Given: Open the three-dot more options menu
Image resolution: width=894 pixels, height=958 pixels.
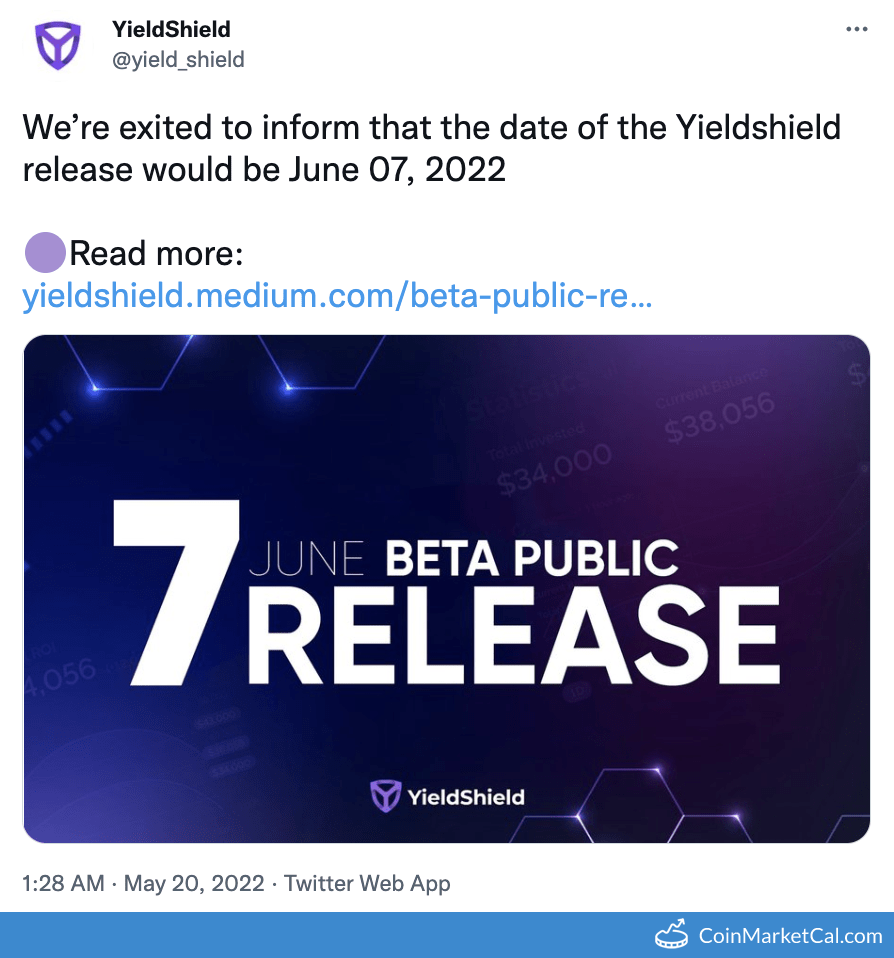Looking at the screenshot, I should (x=857, y=30).
